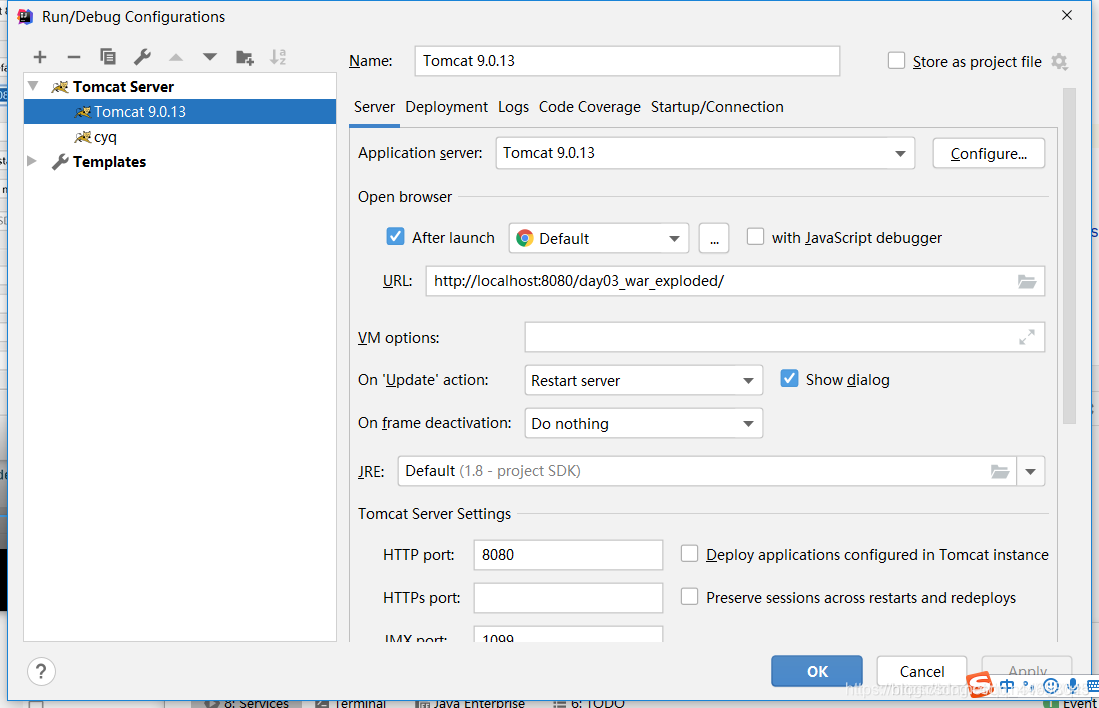
Task: Click the HTTPs port input field
Action: [x=568, y=598]
